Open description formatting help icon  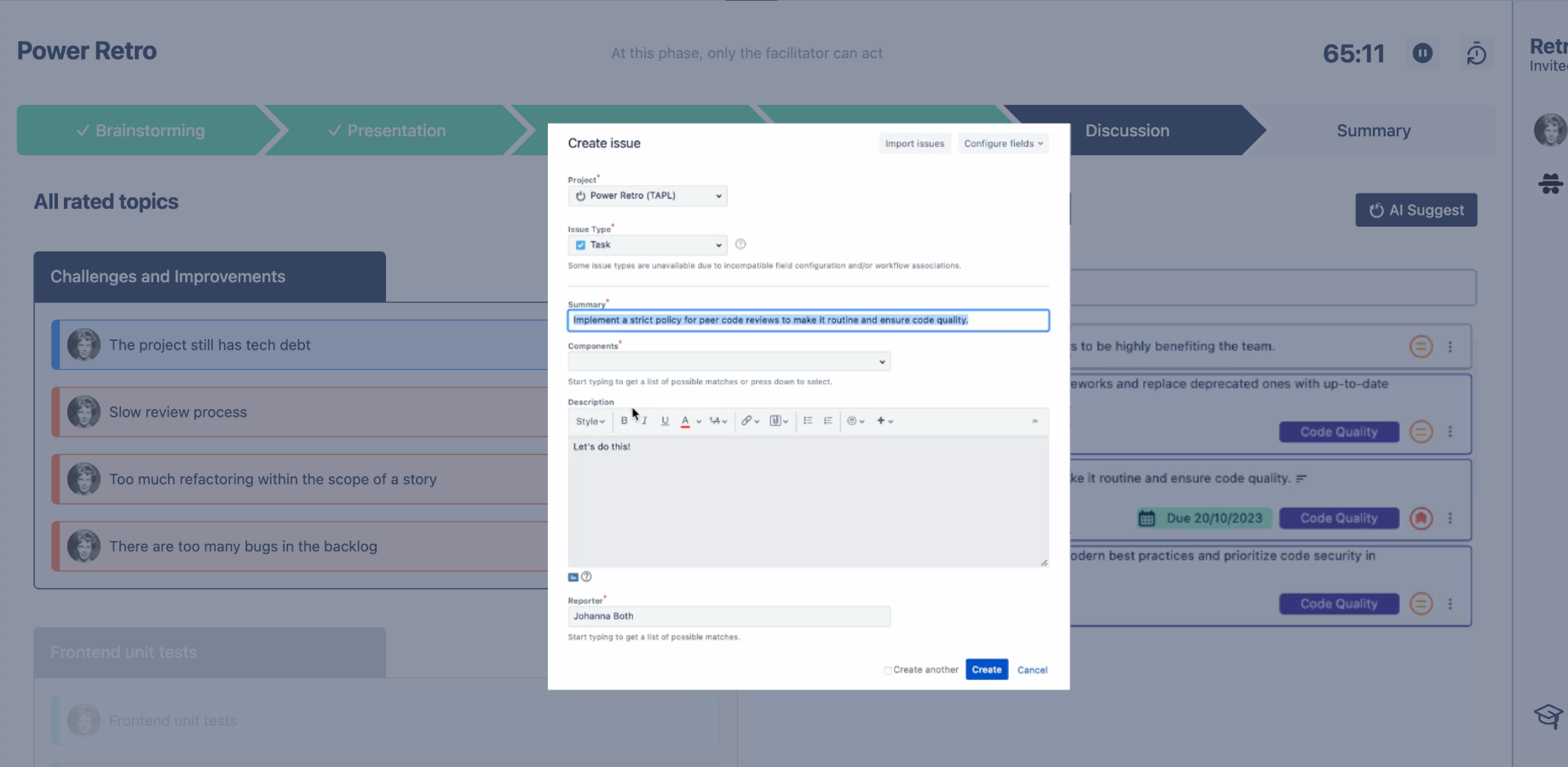point(586,577)
